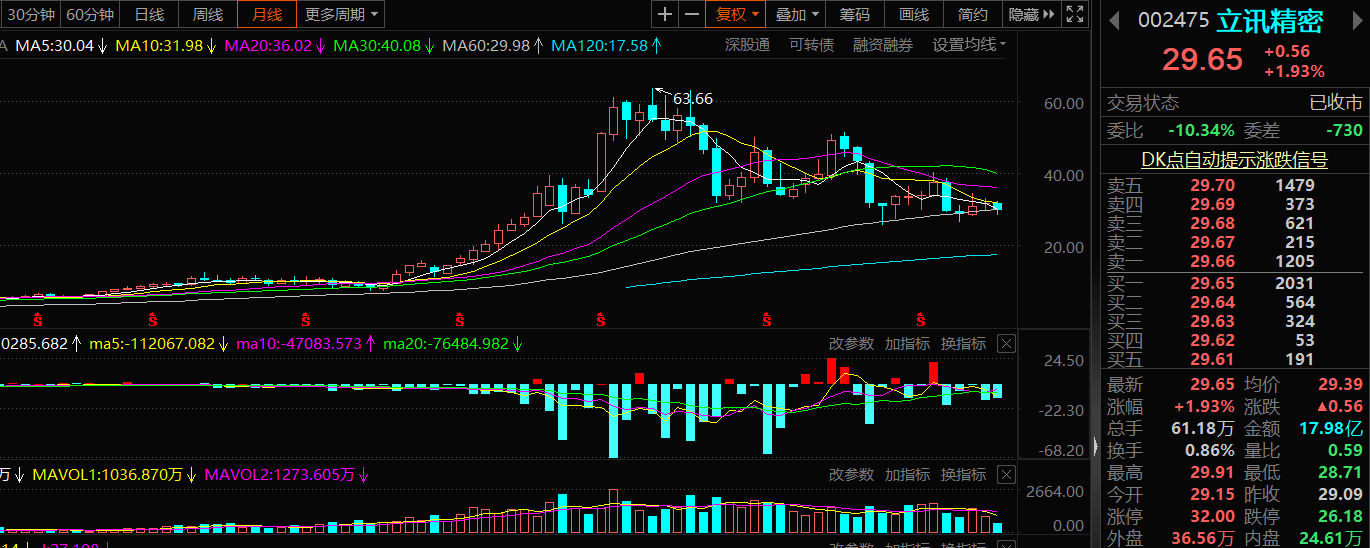Screen dimensions: 1370x548
Task: Click the 60.00 price axis label
Action: pyautogui.click(x=1063, y=103)
